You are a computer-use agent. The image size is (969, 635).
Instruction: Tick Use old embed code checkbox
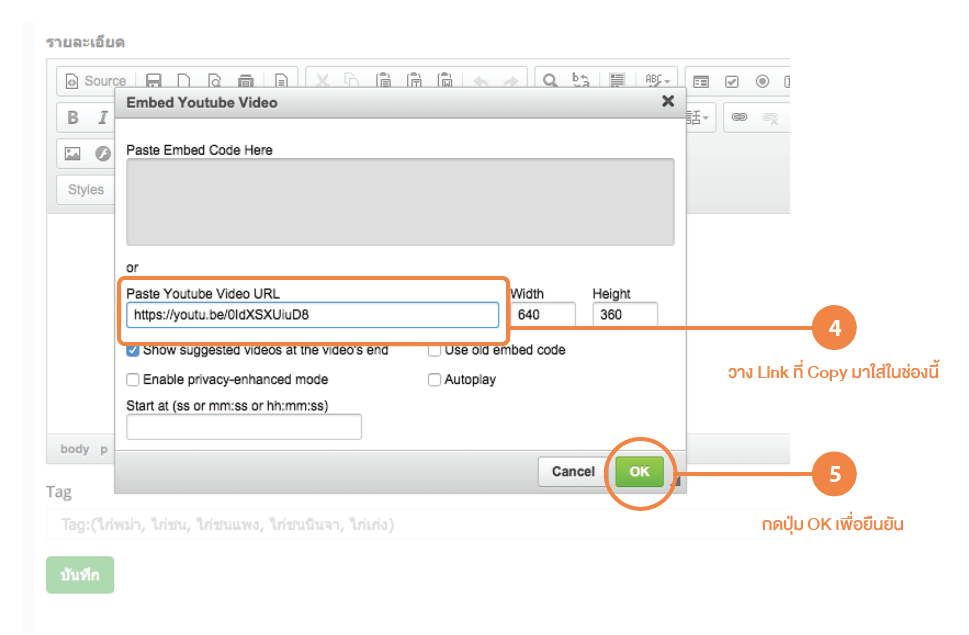[435, 351]
